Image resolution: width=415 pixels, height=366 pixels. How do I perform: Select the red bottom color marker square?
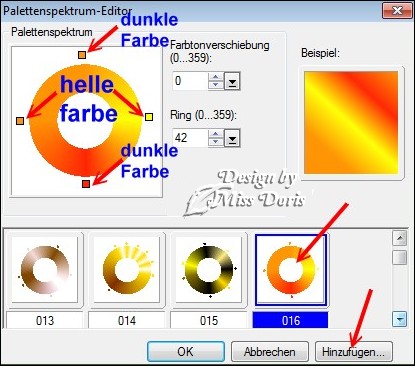point(86,184)
